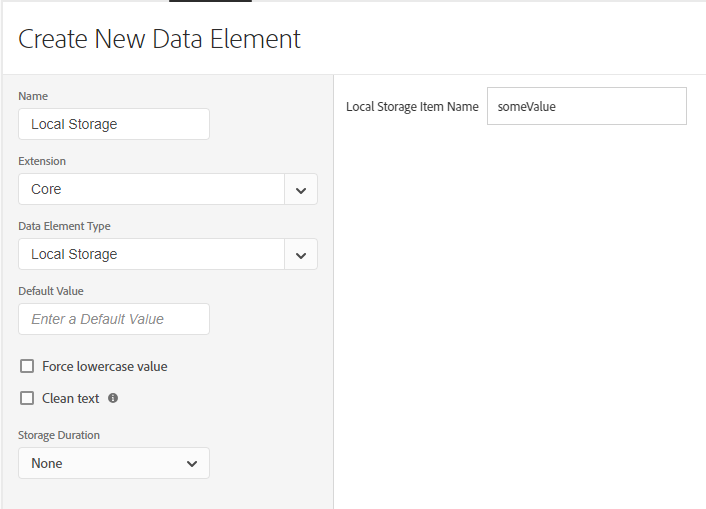The height and width of the screenshot is (509, 706).
Task: Click the Extension dropdown chevron arrow
Action: pos(301,190)
